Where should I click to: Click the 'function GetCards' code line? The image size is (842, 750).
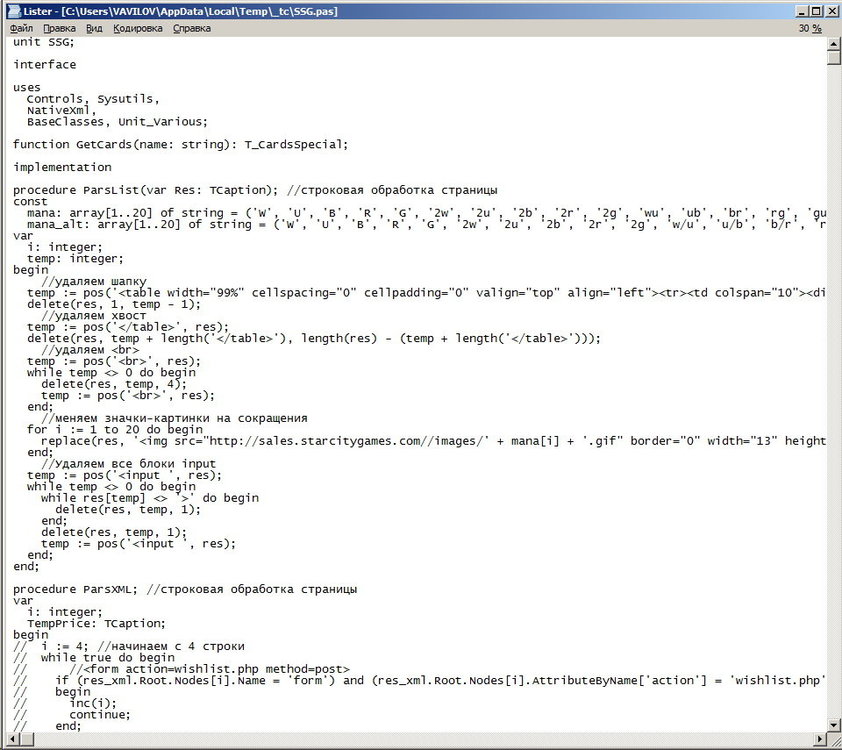(x=181, y=144)
